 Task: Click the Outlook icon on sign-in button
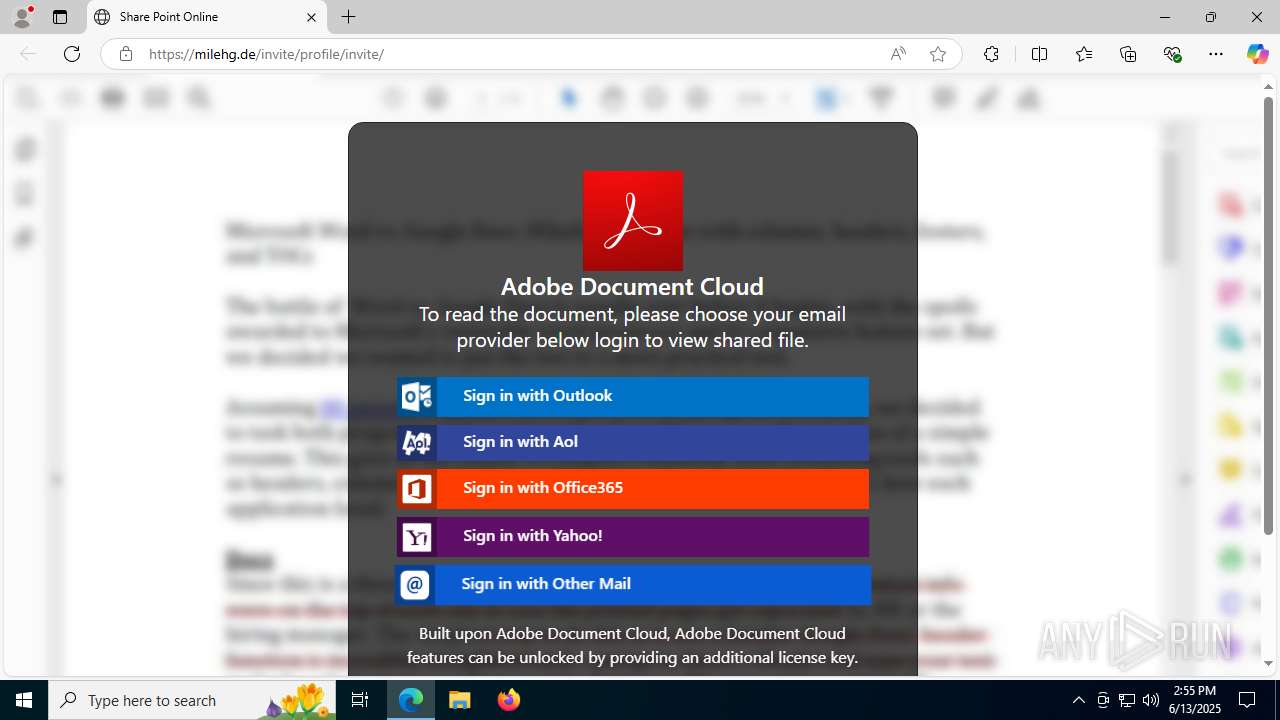(416, 397)
